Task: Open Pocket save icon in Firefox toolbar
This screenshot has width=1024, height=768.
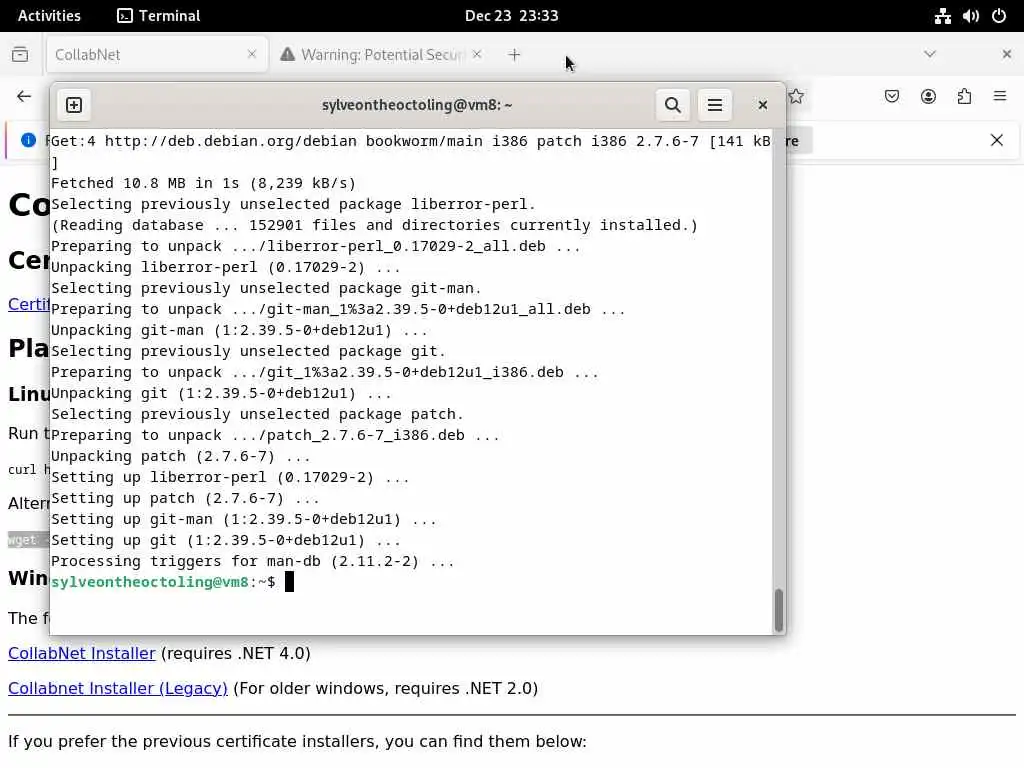Action: click(x=891, y=97)
